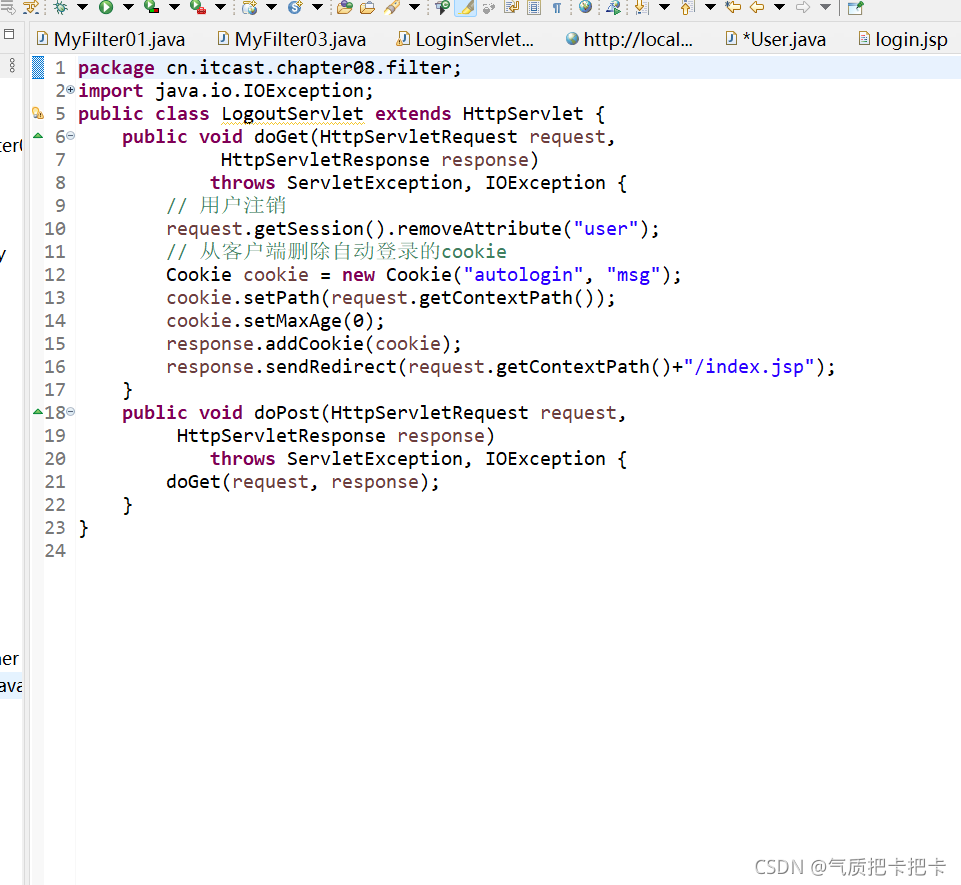
Task: Click override marker beside line 18
Action: coord(38,411)
